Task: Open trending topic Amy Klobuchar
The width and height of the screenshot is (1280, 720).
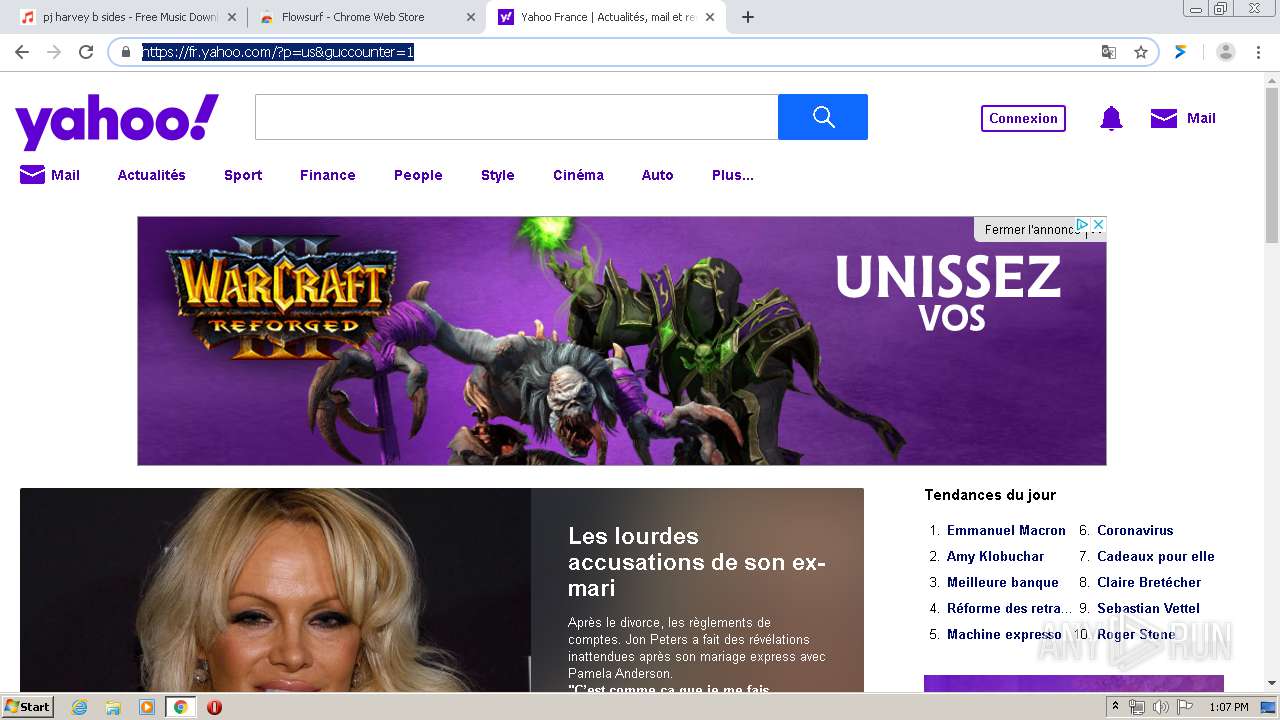Action: (x=995, y=556)
